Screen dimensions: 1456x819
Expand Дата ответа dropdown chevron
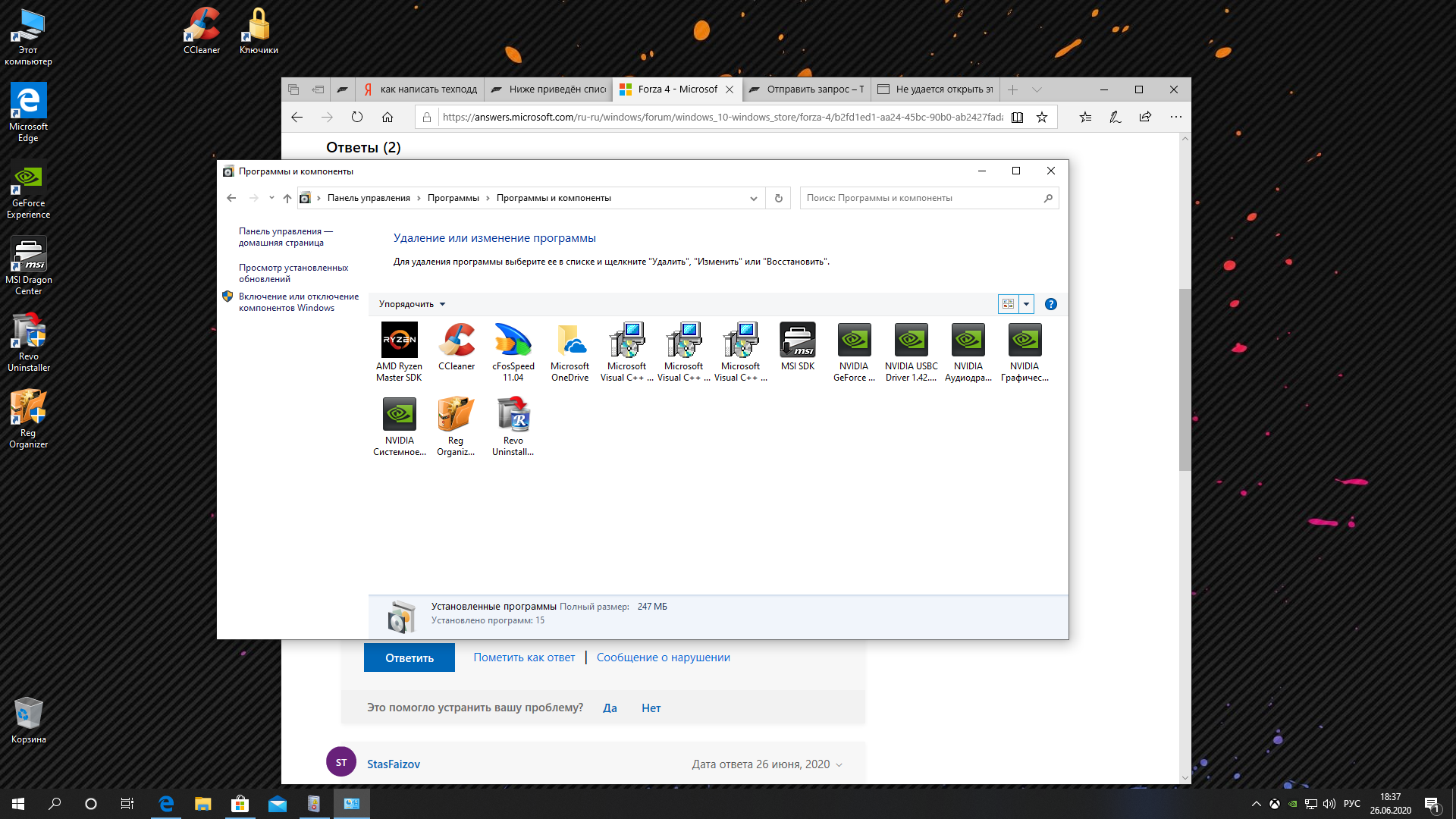839,764
